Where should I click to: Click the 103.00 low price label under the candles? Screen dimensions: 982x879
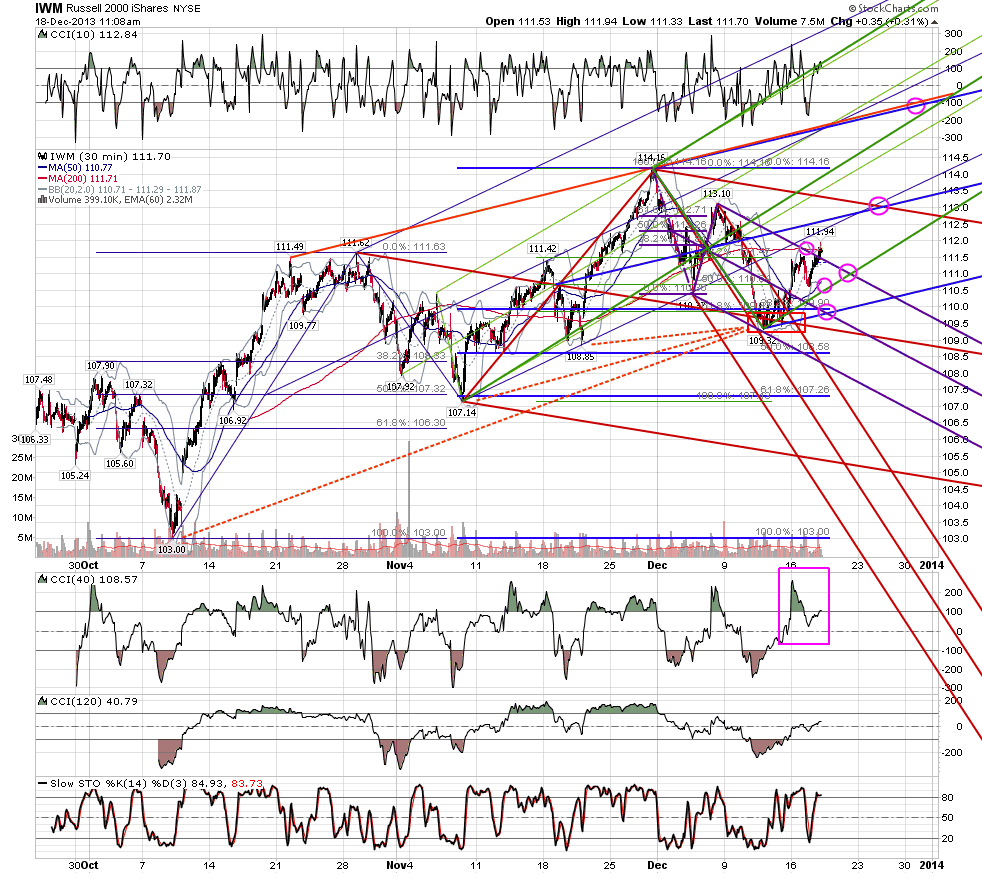tap(172, 550)
